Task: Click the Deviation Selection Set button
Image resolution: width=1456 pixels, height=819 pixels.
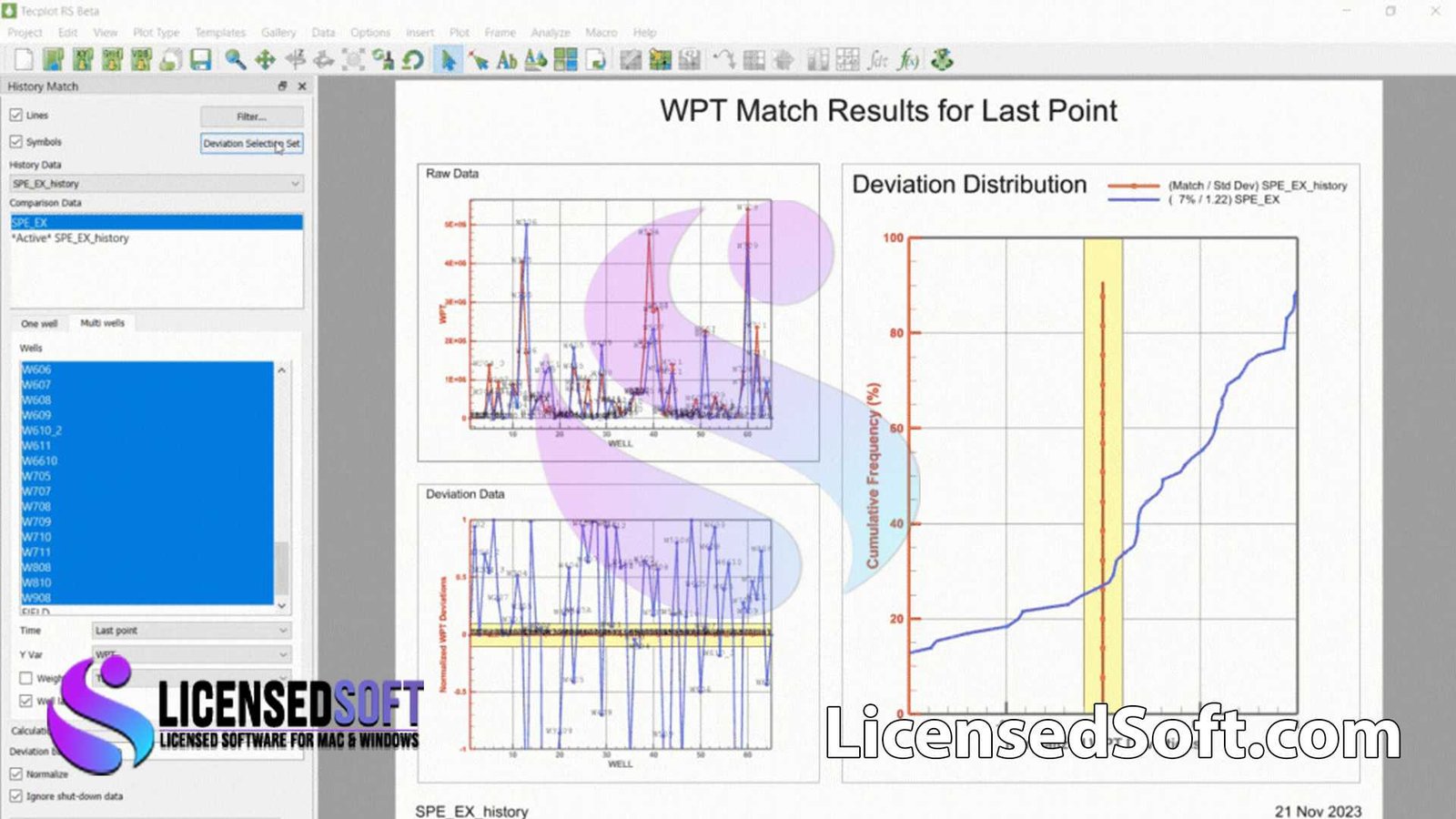Action: pyautogui.click(x=252, y=144)
